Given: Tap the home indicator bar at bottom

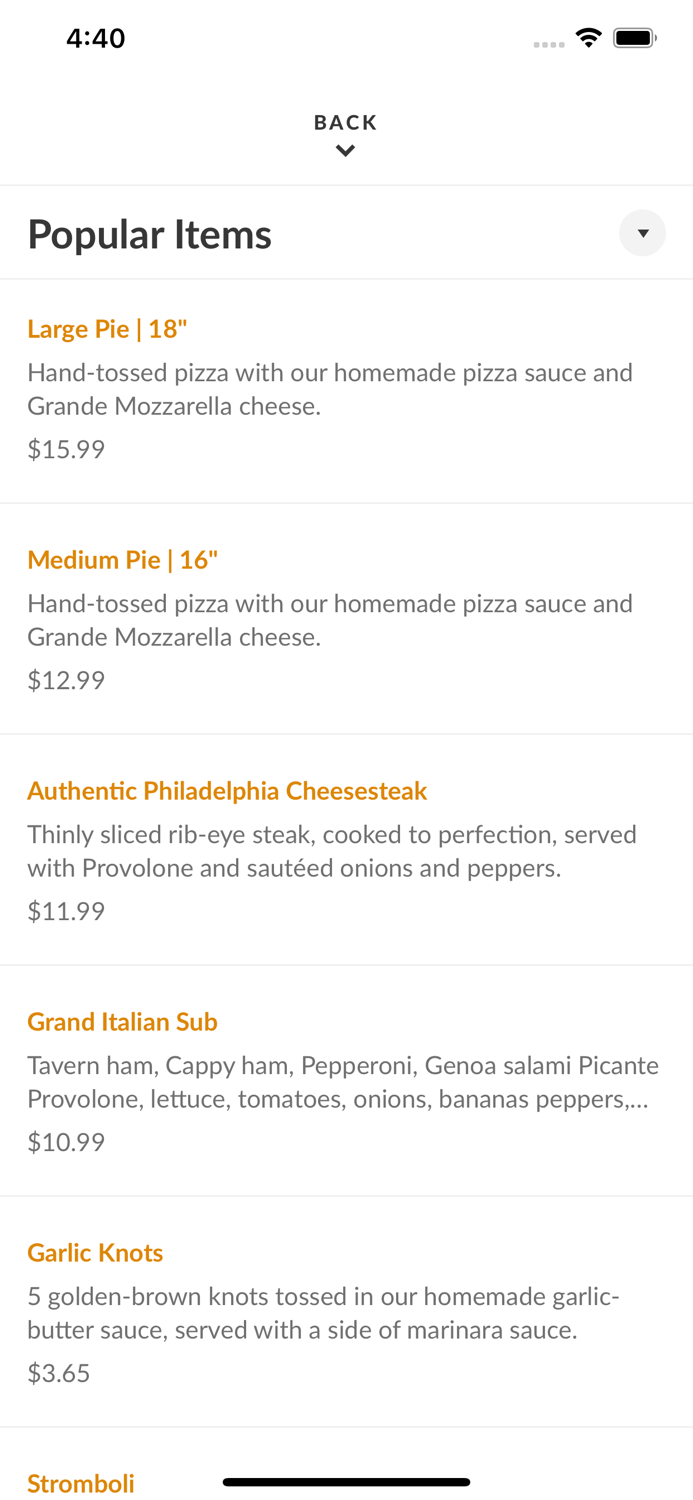Looking at the screenshot, I should (346, 1482).
